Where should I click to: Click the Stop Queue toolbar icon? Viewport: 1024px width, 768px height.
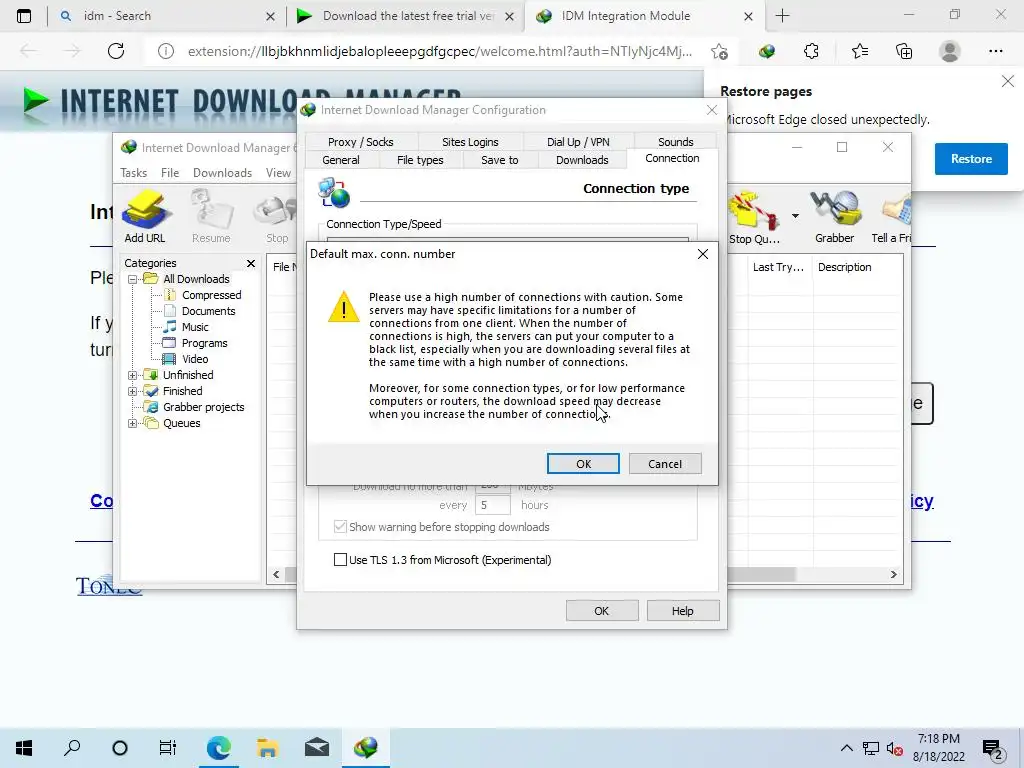pyautogui.click(x=754, y=217)
